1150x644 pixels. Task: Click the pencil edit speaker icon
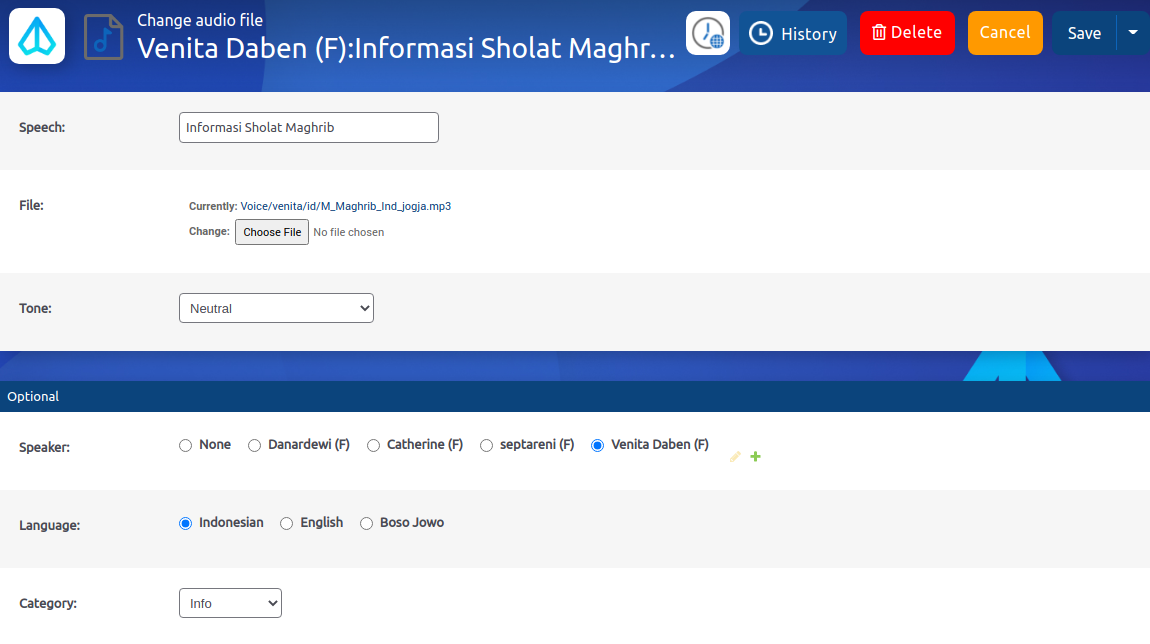(x=735, y=457)
